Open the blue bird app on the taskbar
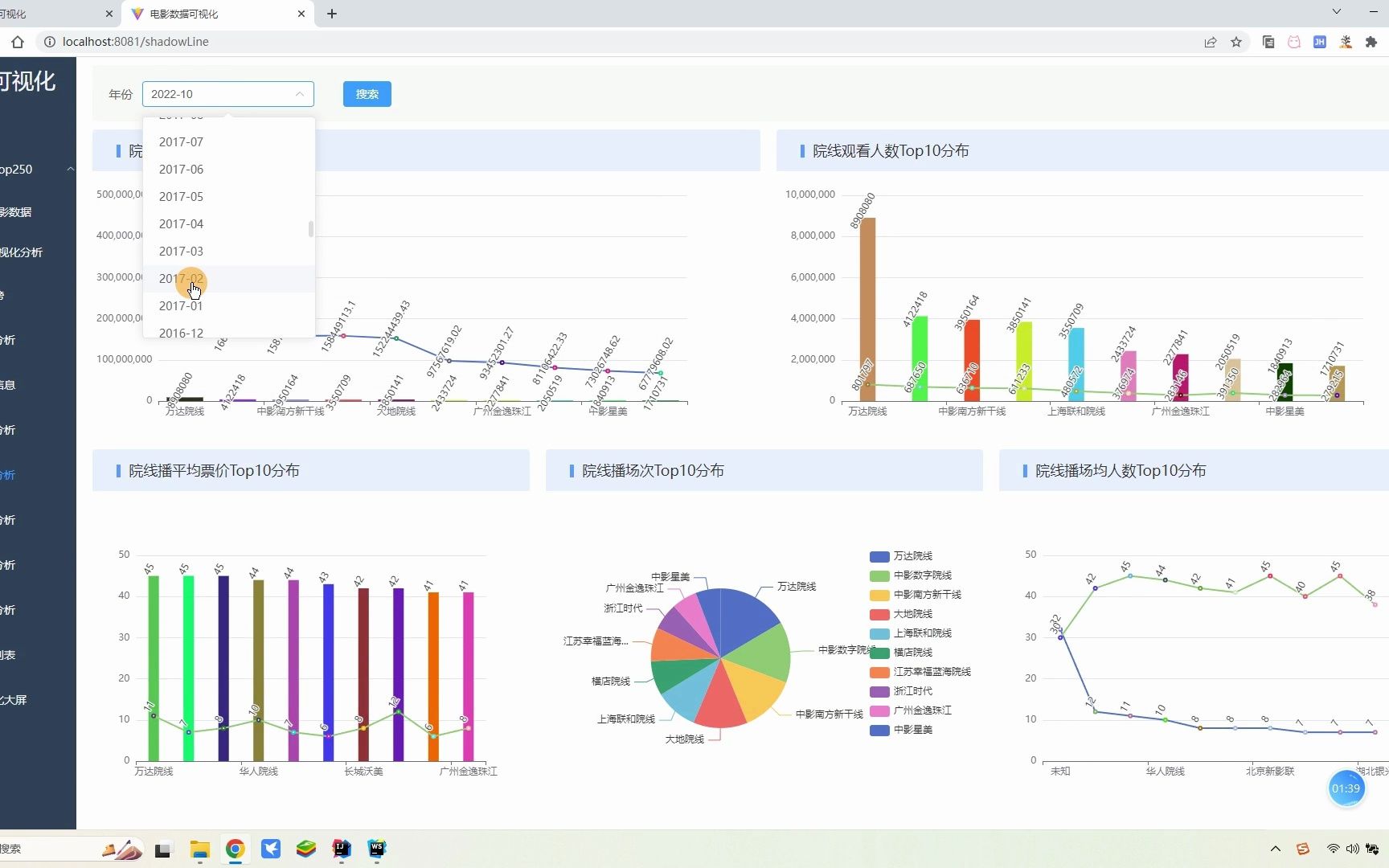Image resolution: width=1389 pixels, height=868 pixels. coord(271,849)
